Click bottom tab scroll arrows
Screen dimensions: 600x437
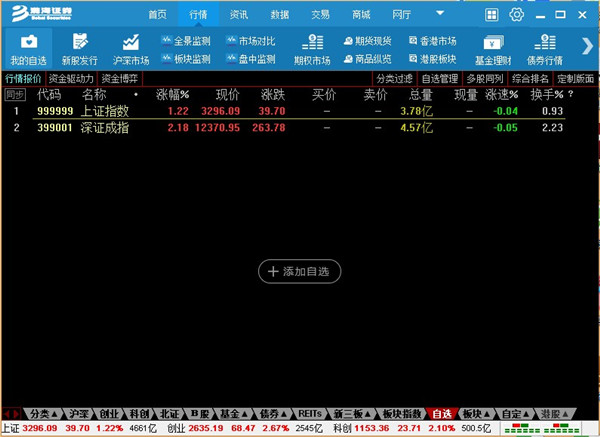[11, 414]
